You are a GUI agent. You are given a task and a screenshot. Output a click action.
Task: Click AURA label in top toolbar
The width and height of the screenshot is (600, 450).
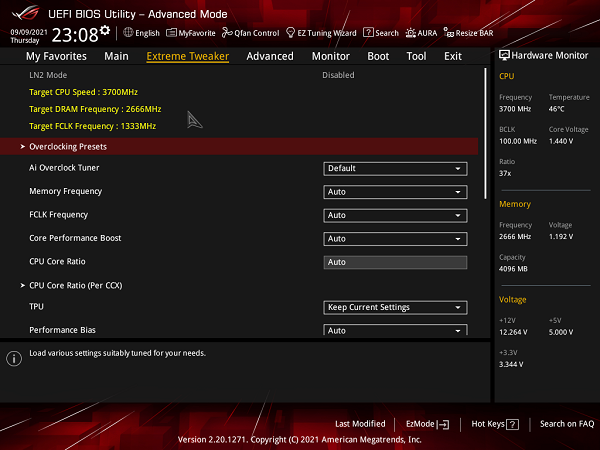click(x=427, y=33)
